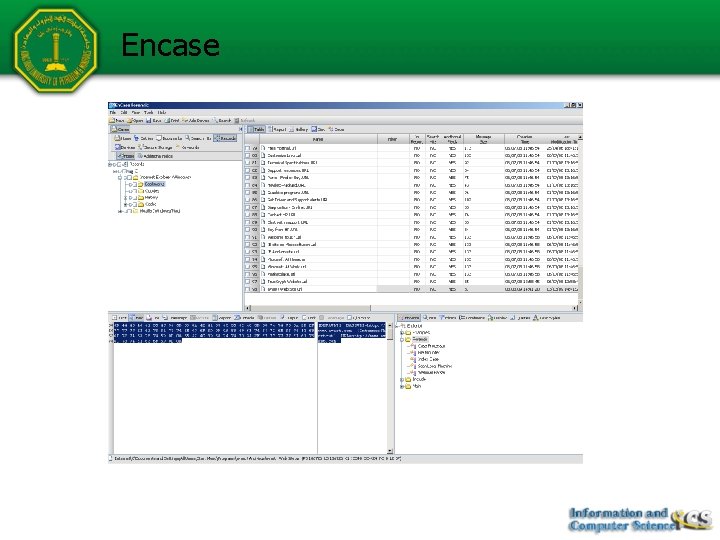Screen dimensions: 720x540
Task: Select the Records view icon
Action: [225, 138]
